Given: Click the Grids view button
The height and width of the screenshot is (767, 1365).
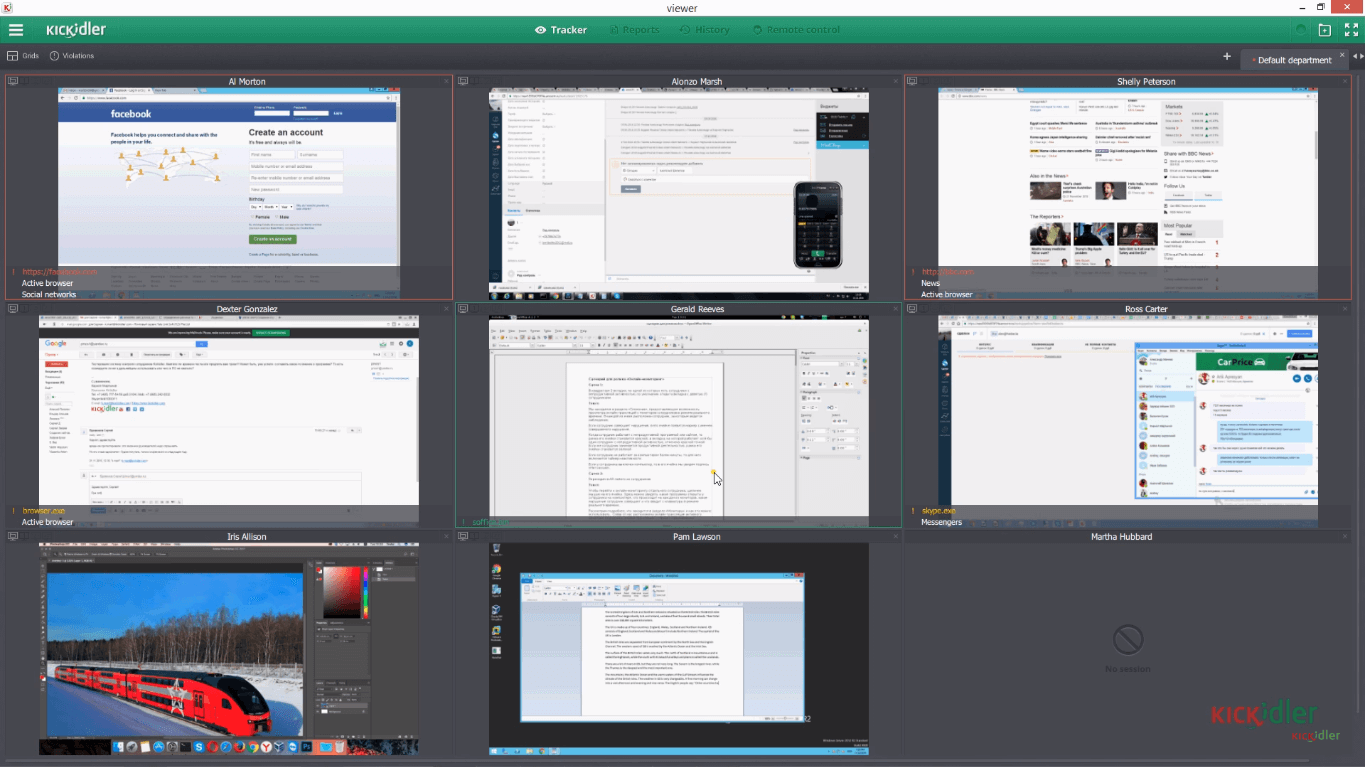Looking at the screenshot, I should coord(23,56).
